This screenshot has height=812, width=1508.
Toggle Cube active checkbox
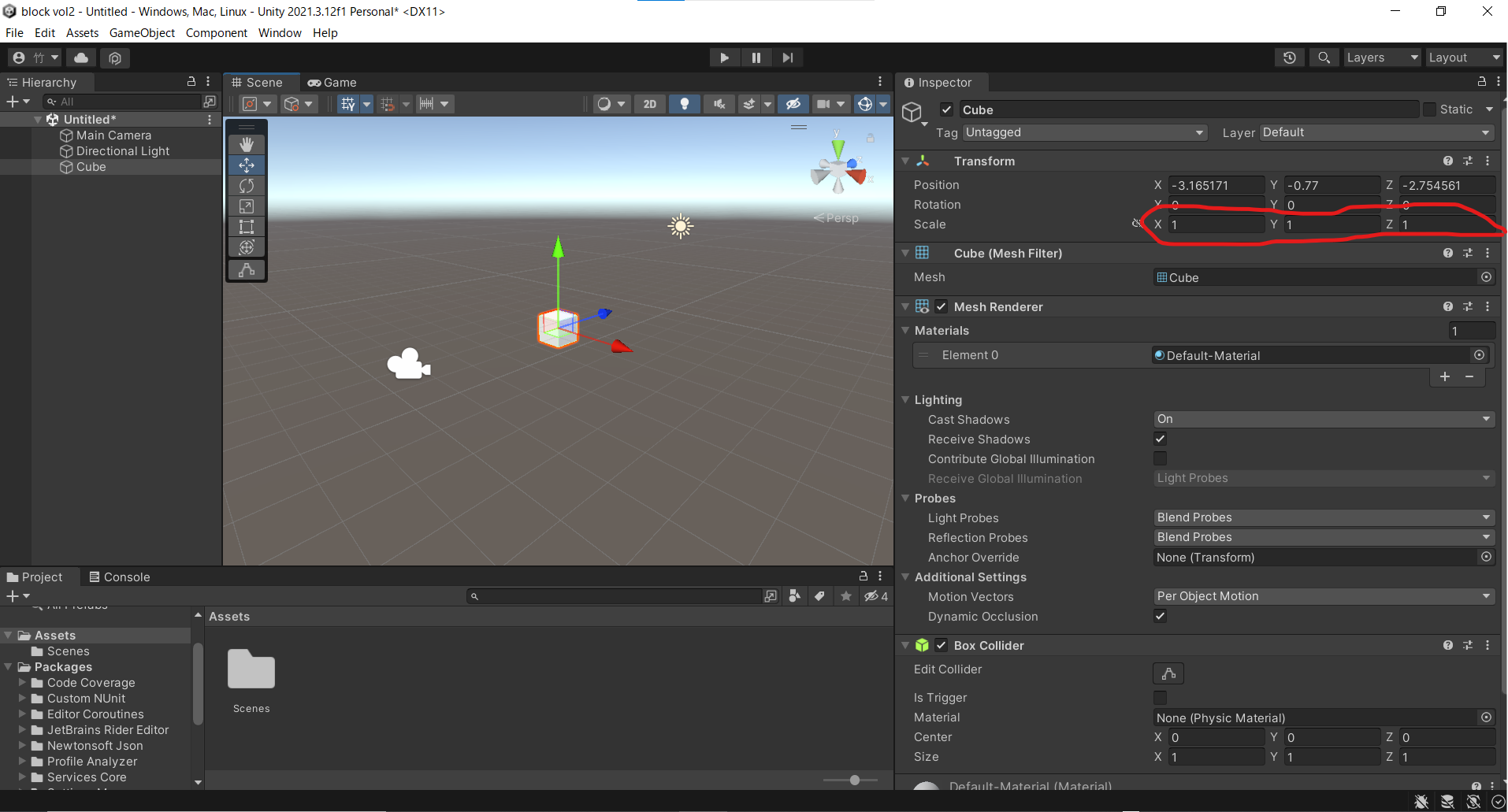click(x=947, y=109)
